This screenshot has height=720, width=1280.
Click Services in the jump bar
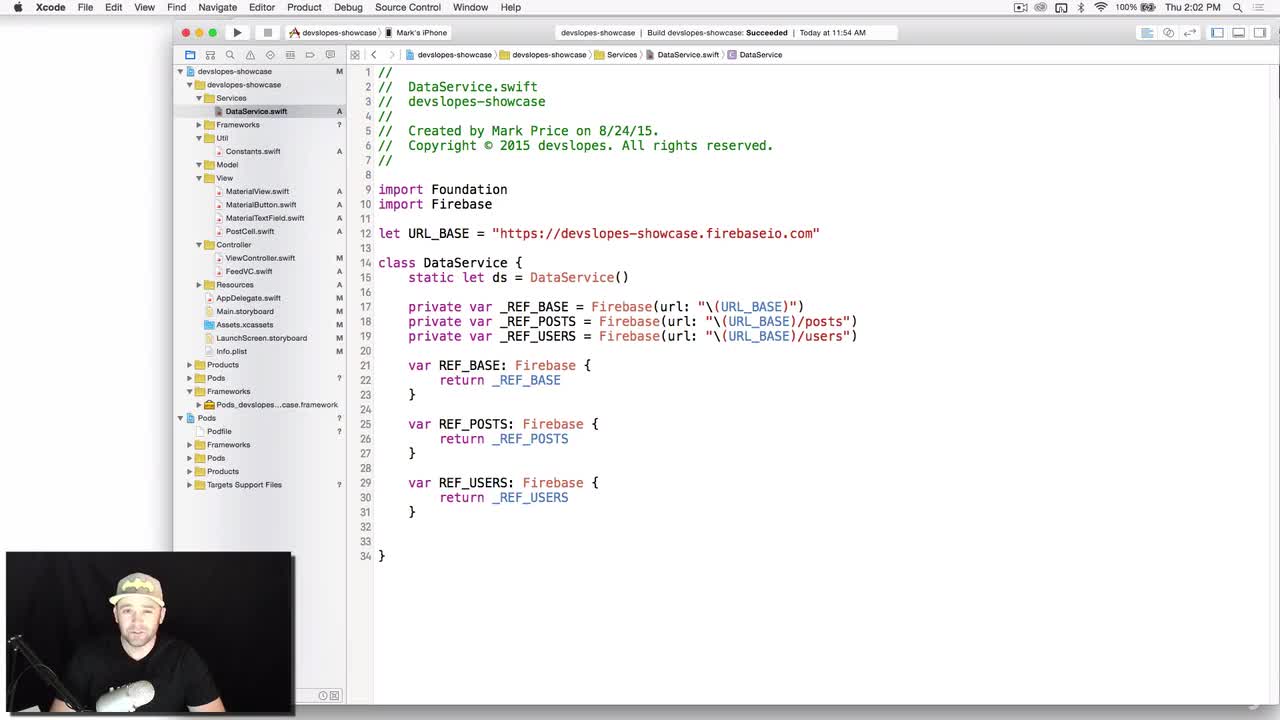pyautogui.click(x=615, y=54)
